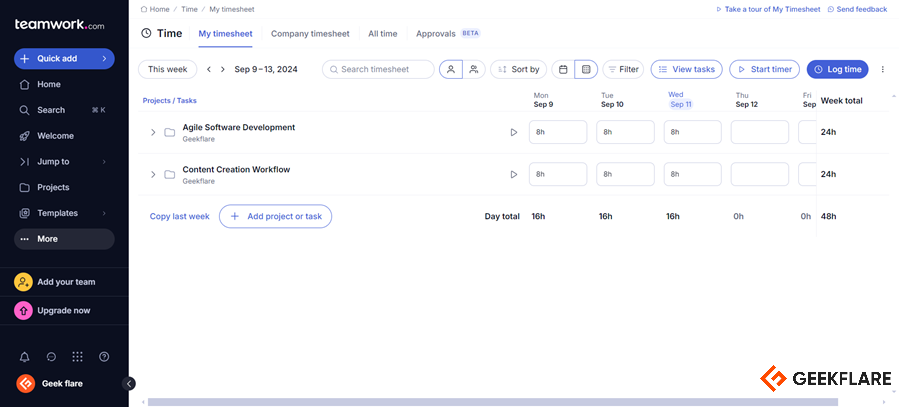Switch to Company timesheet tab

click(x=310, y=34)
